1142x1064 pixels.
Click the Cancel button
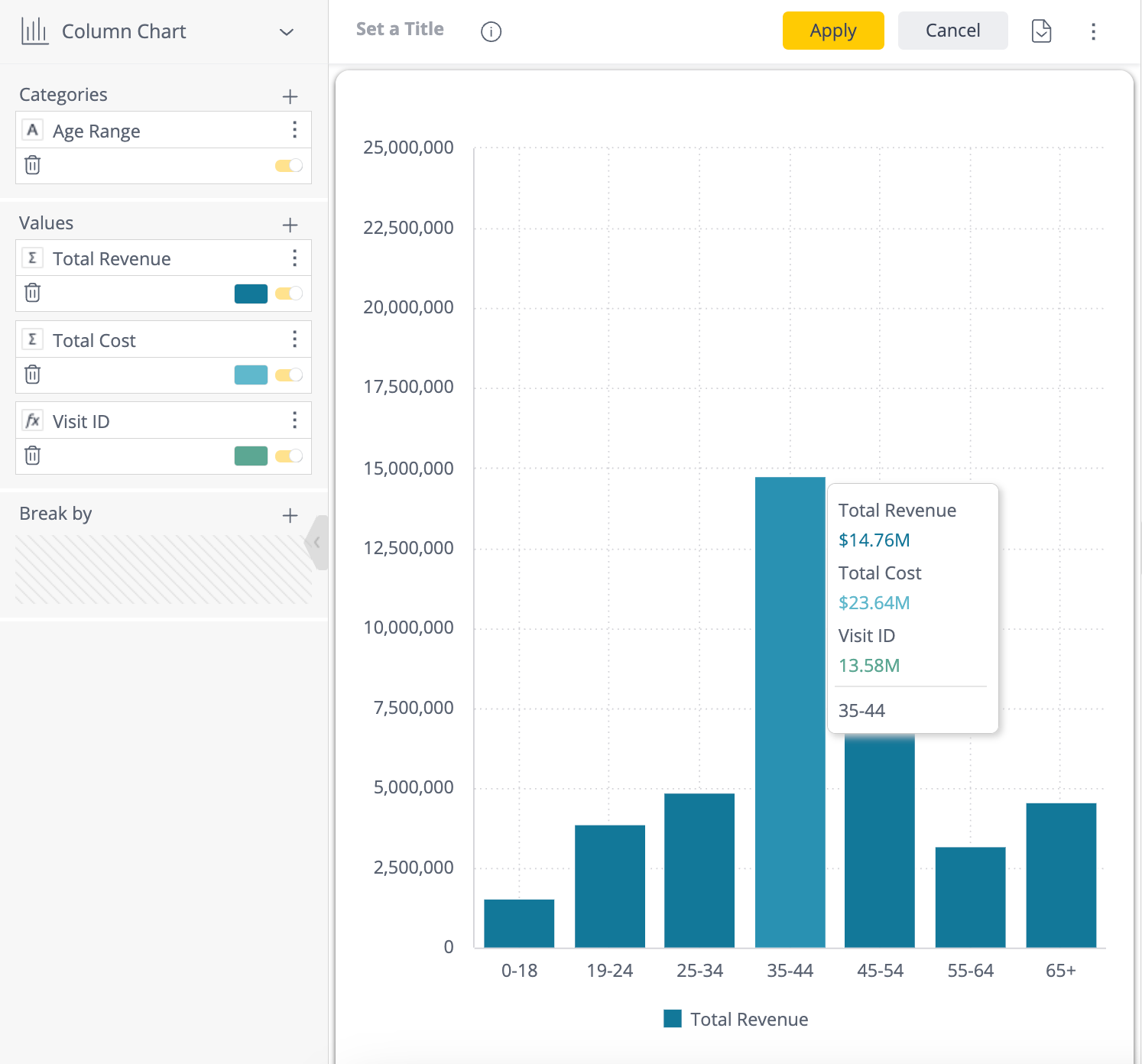[x=952, y=31]
